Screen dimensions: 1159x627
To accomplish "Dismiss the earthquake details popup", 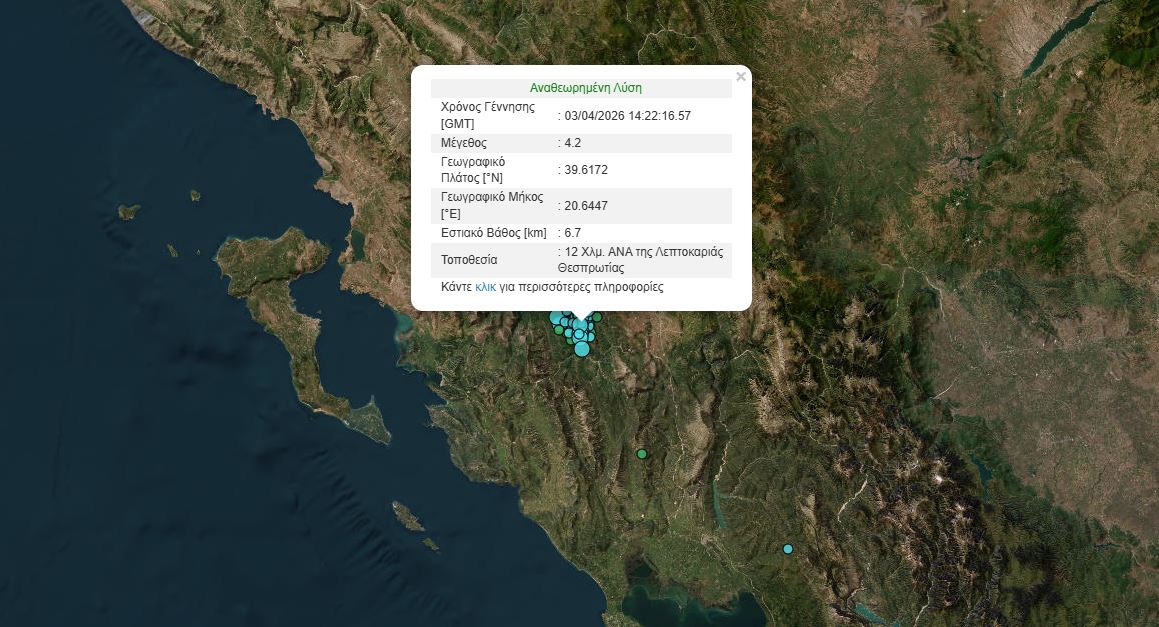I will pyautogui.click(x=740, y=76).
